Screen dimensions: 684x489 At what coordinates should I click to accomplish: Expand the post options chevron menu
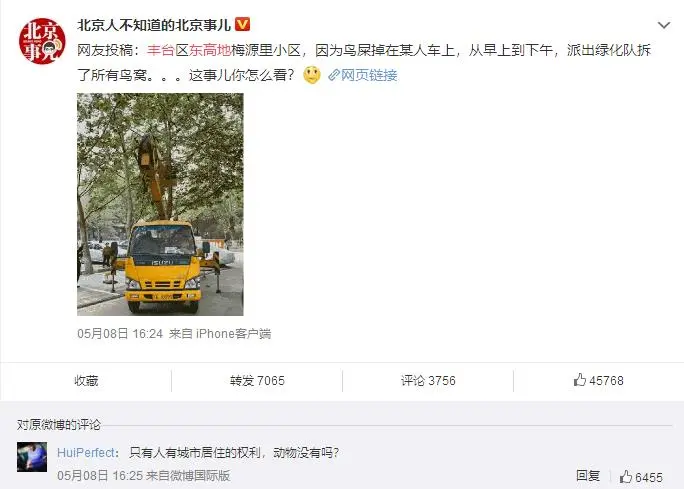[x=663, y=25]
